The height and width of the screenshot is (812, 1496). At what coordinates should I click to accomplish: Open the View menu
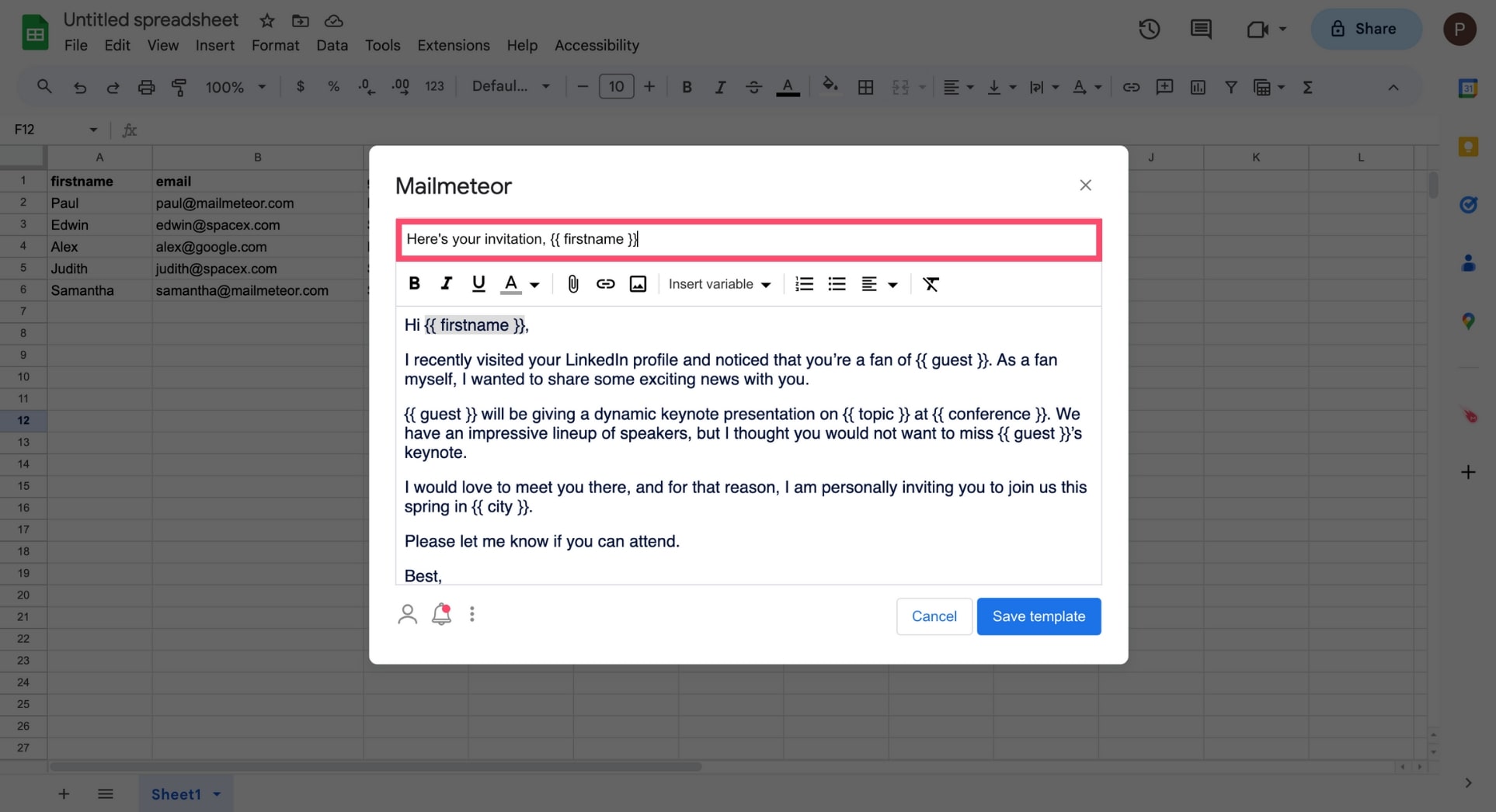(163, 45)
